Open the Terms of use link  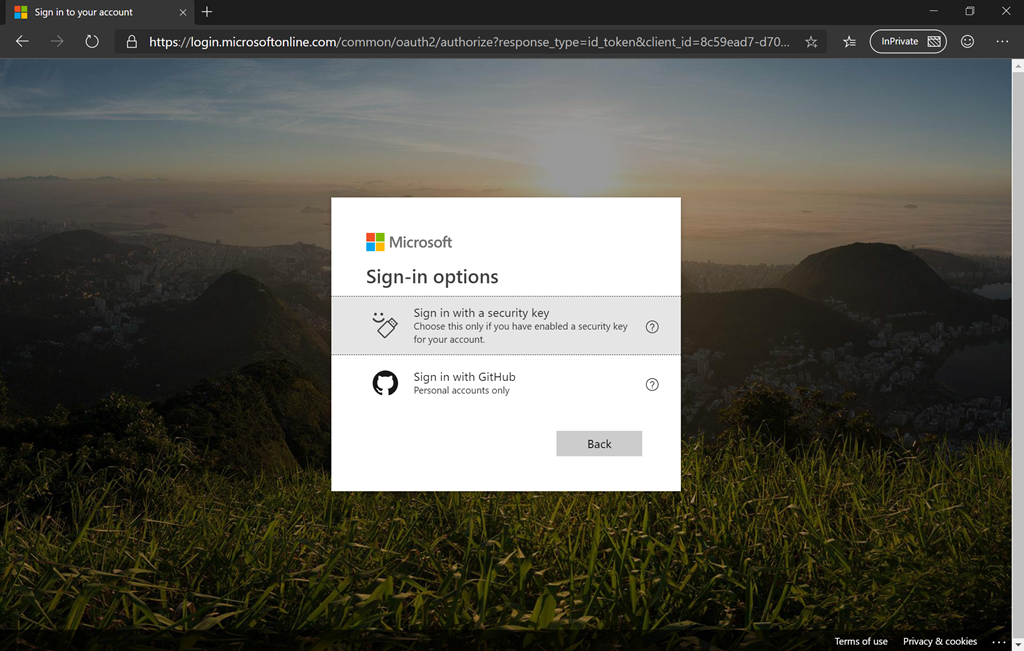(860, 641)
